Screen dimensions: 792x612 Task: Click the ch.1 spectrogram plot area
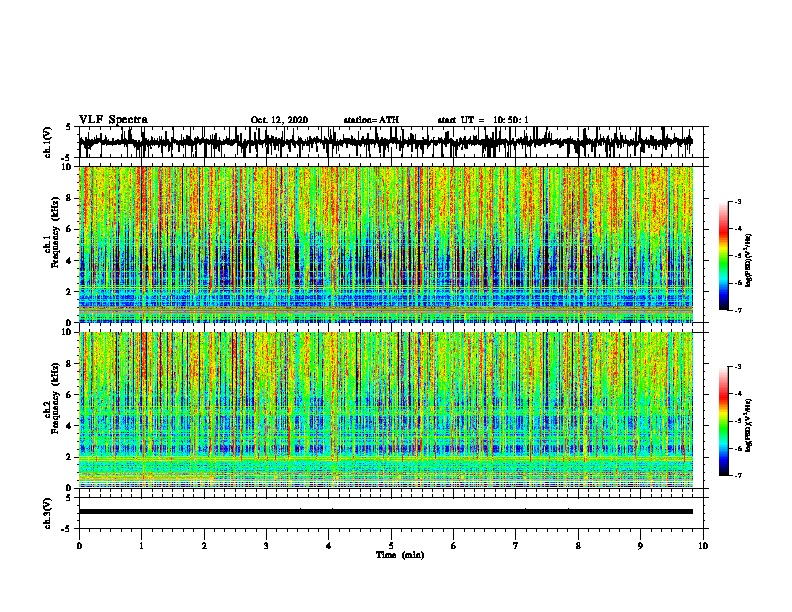(386, 244)
